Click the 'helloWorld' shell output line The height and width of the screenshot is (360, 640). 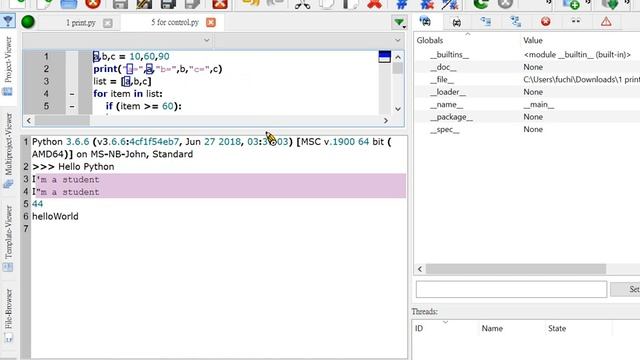(x=55, y=216)
